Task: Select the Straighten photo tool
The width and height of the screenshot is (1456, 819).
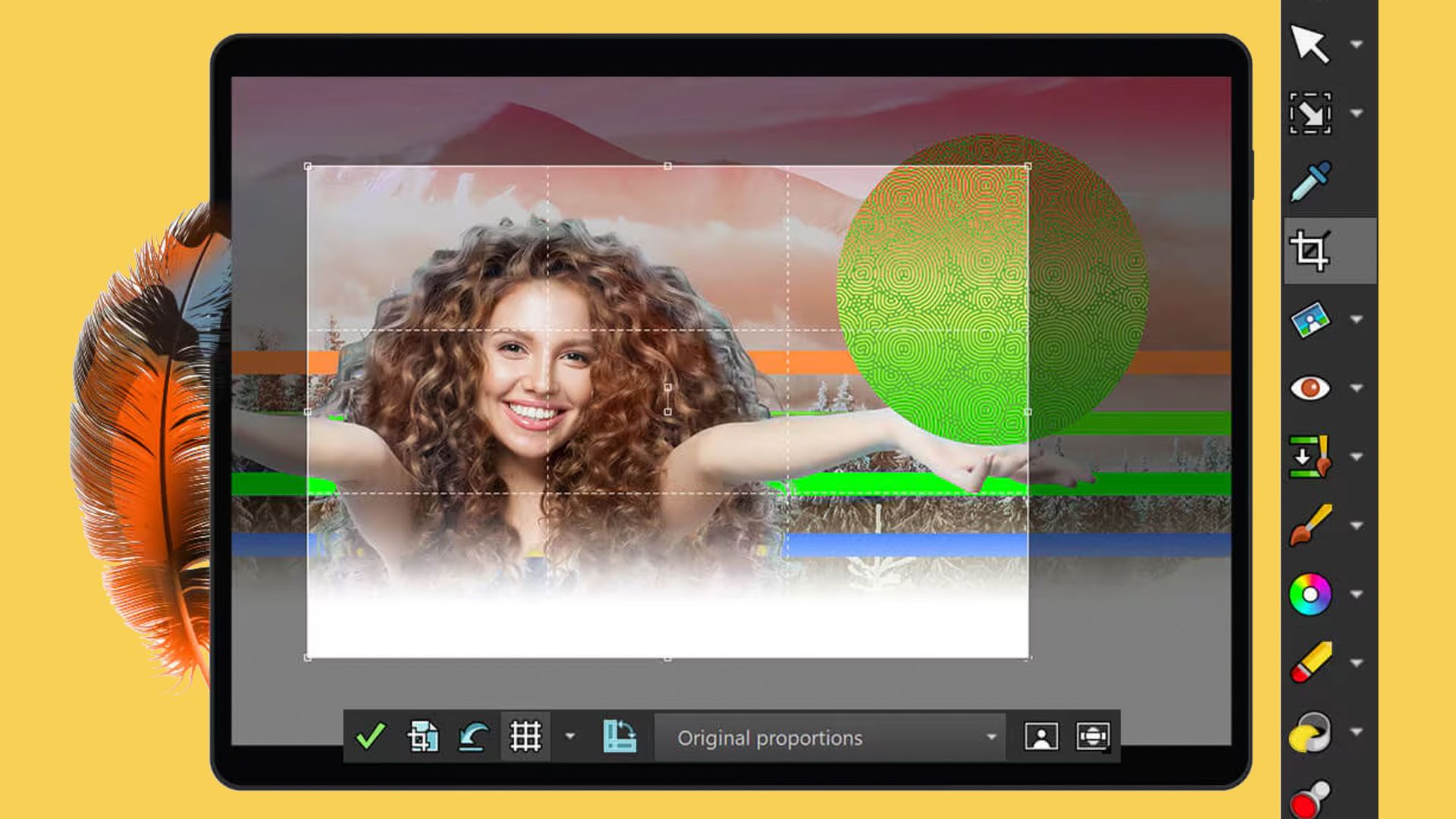Action: tap(1310, 319)
